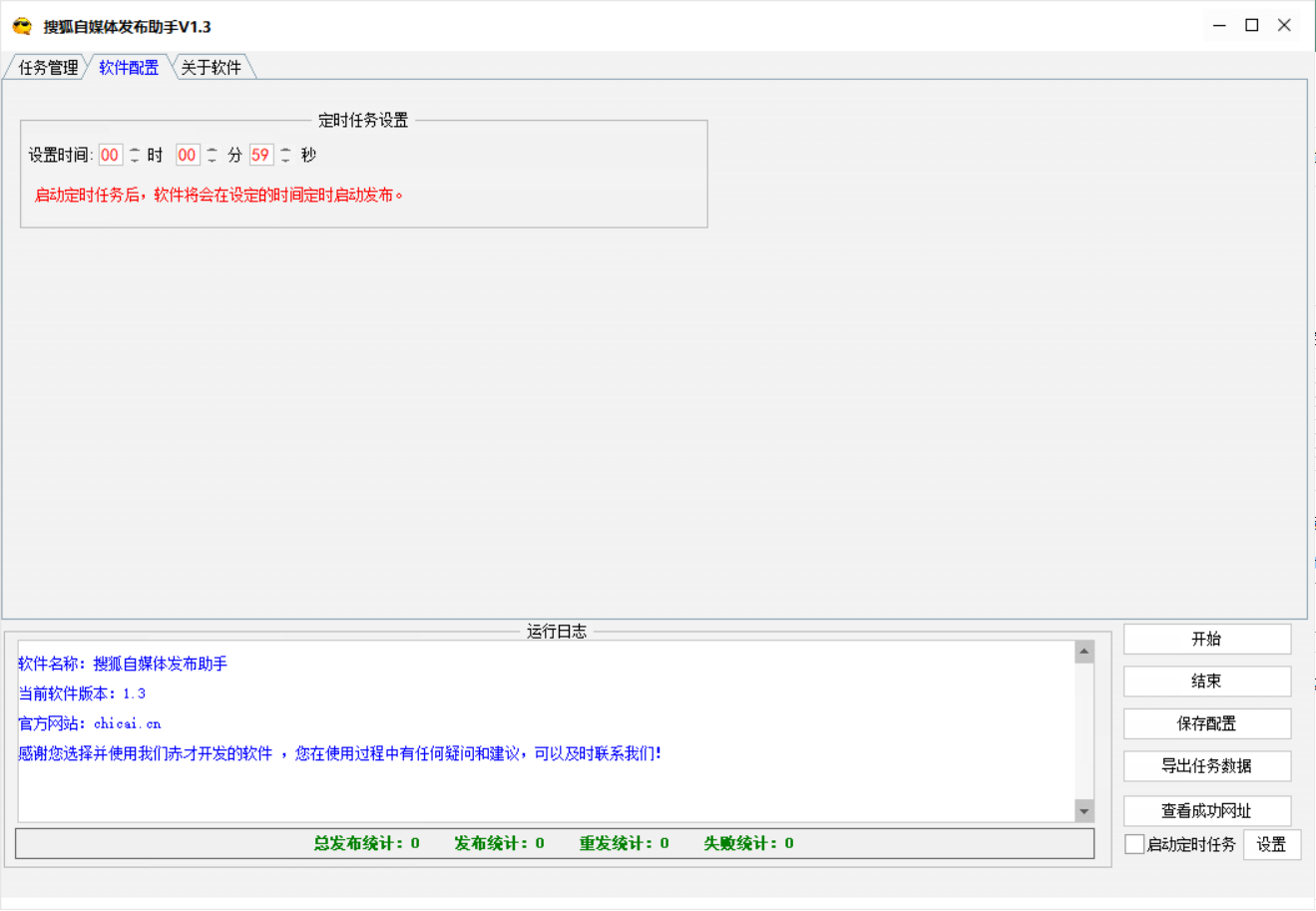Screen dimensions: 1316x911
Task: Open 查看成功网址 button
Action: click(1207, 811)
